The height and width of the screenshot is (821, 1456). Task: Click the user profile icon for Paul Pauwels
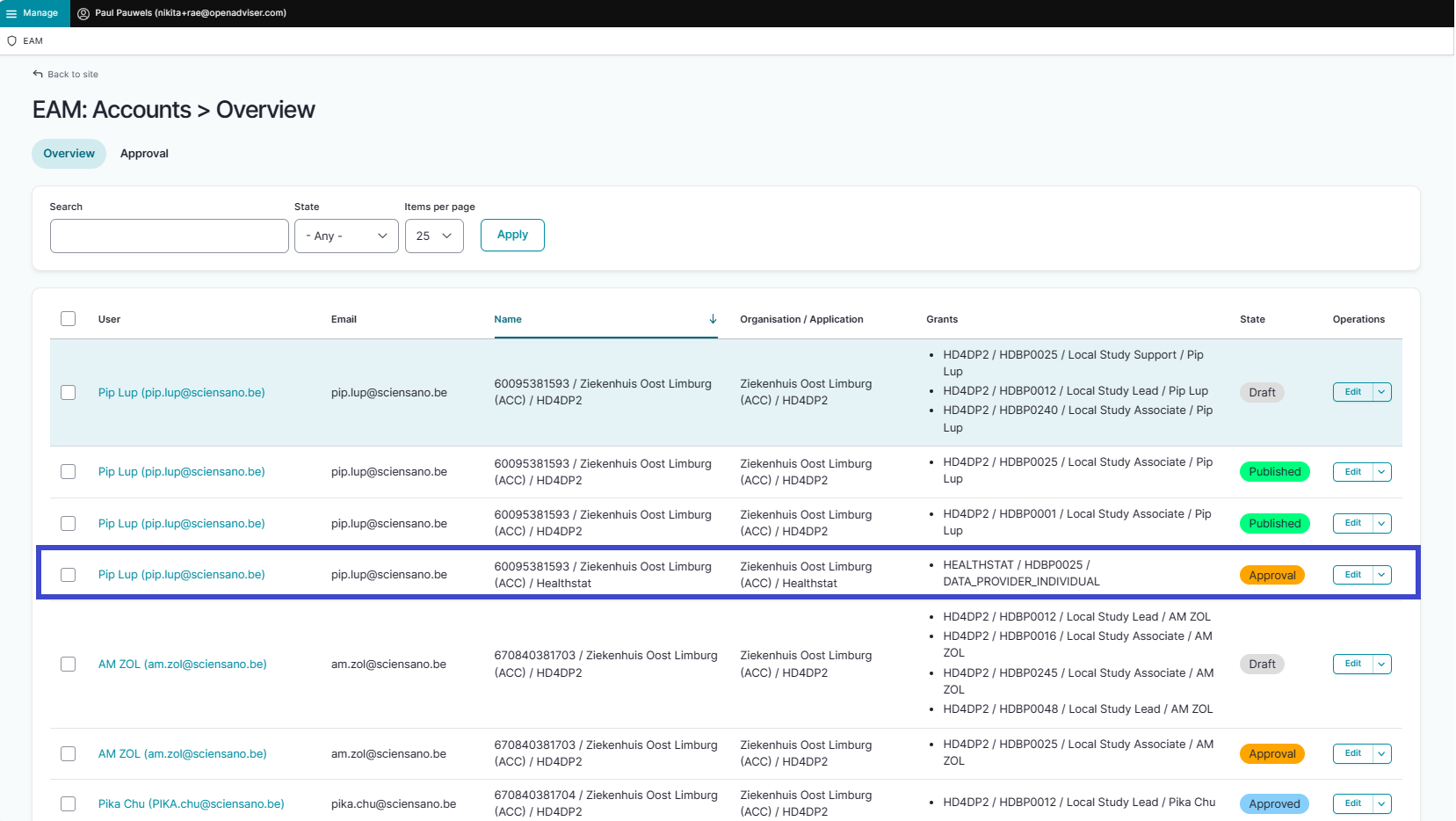click(83, 13)
